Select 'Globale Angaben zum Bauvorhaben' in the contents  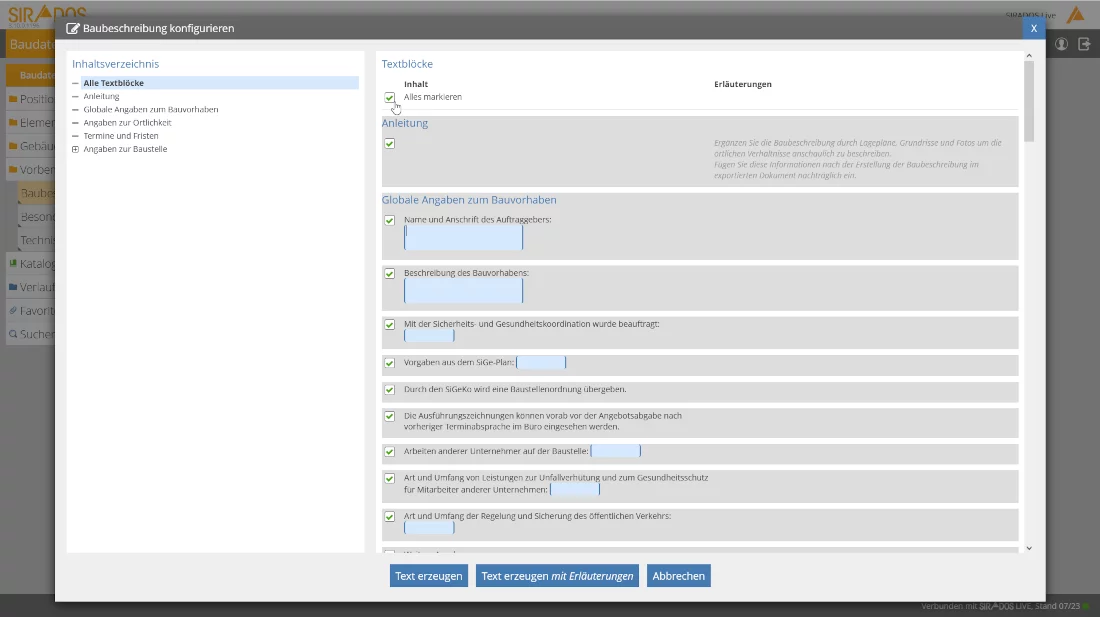(x=150, y=110)
